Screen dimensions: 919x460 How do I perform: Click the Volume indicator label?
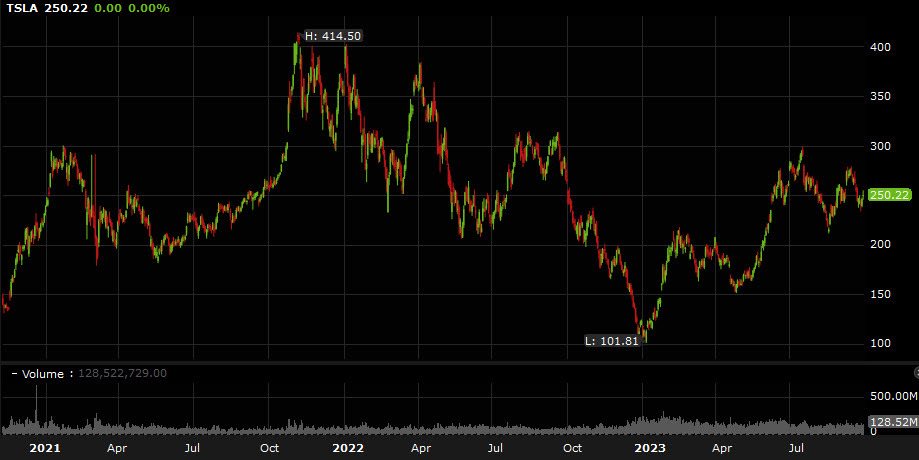(41, 373)
